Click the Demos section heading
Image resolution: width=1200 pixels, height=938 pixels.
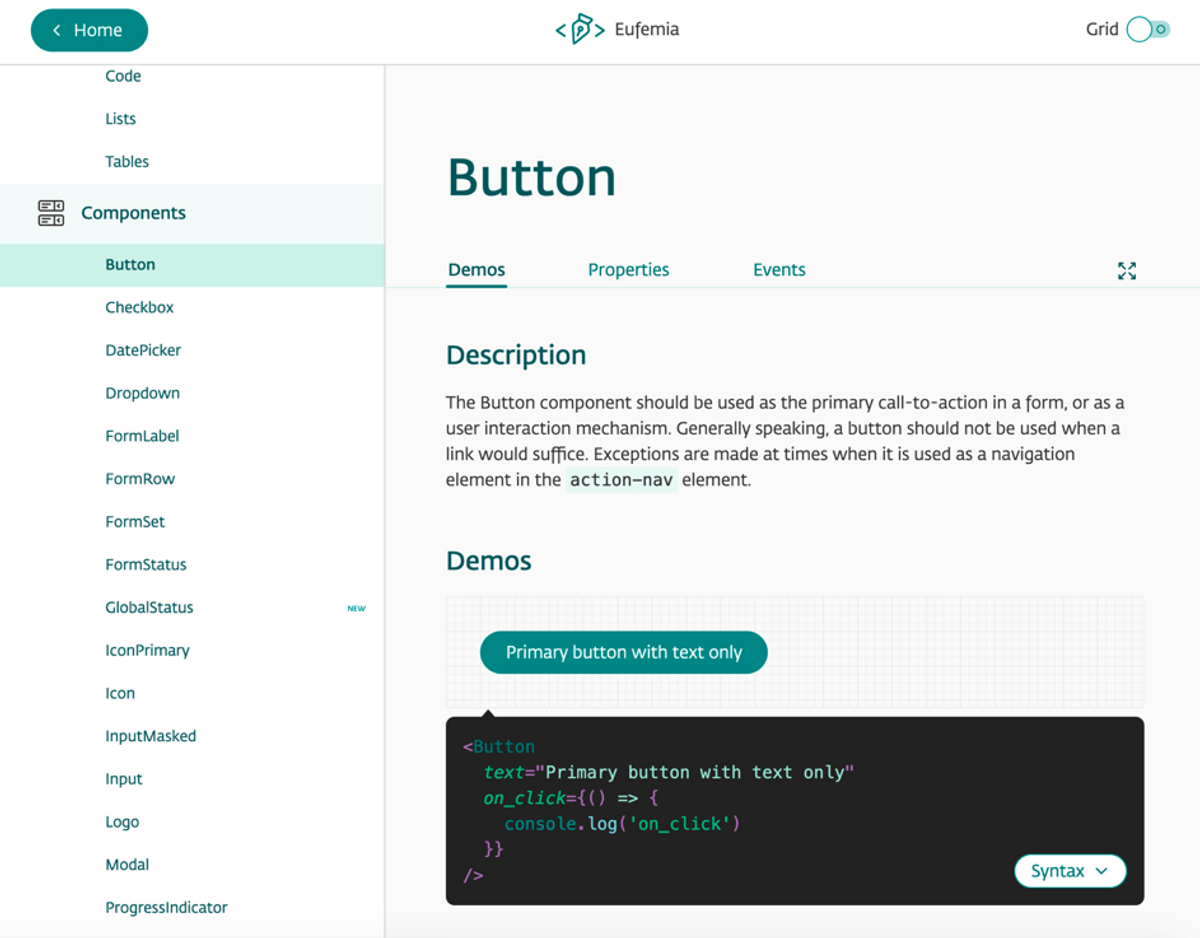coord(489,561)
